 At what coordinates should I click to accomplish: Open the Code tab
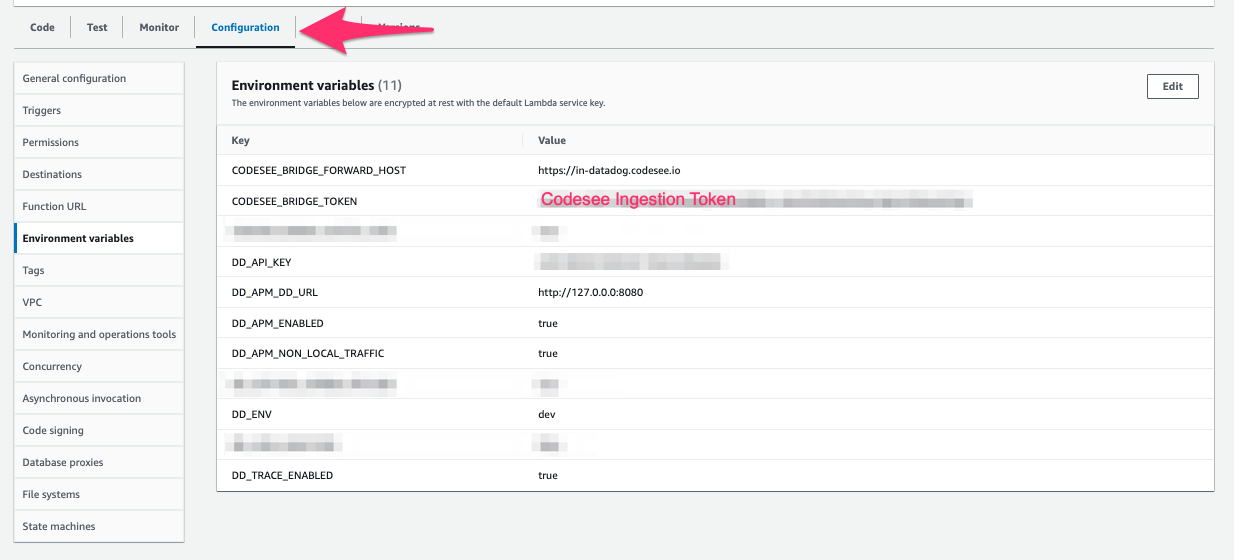(42, 27)
